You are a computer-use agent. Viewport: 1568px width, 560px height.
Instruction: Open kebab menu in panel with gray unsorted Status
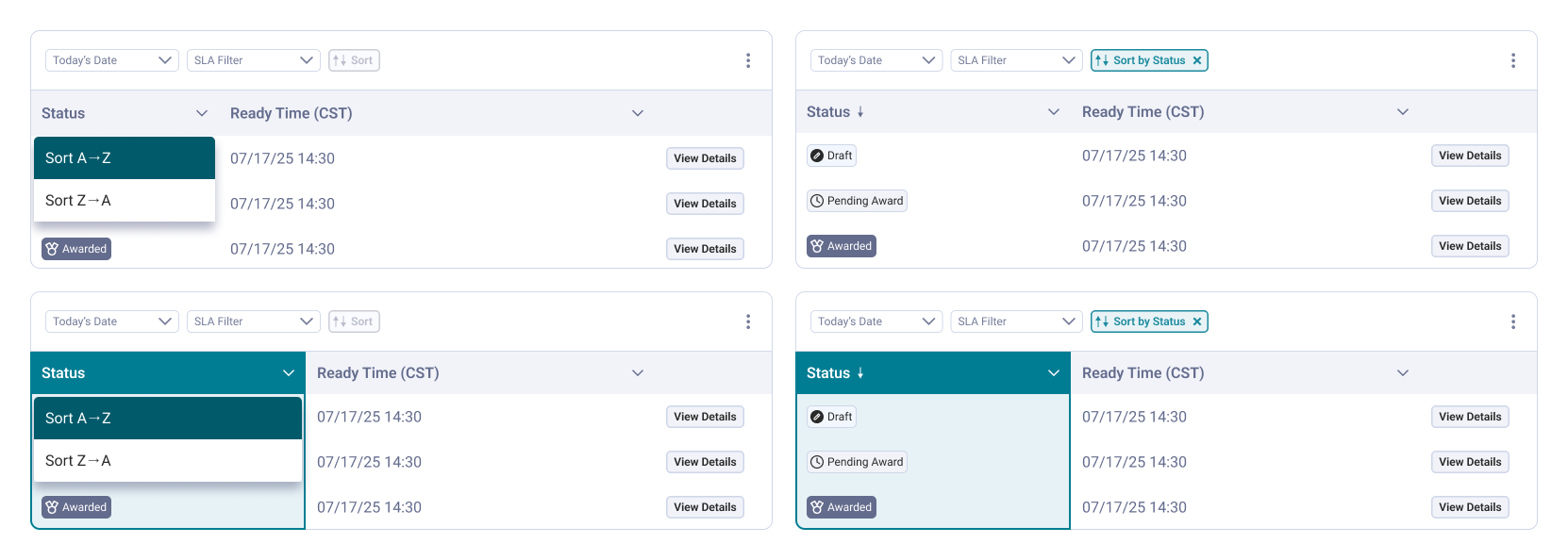[748, 60]
